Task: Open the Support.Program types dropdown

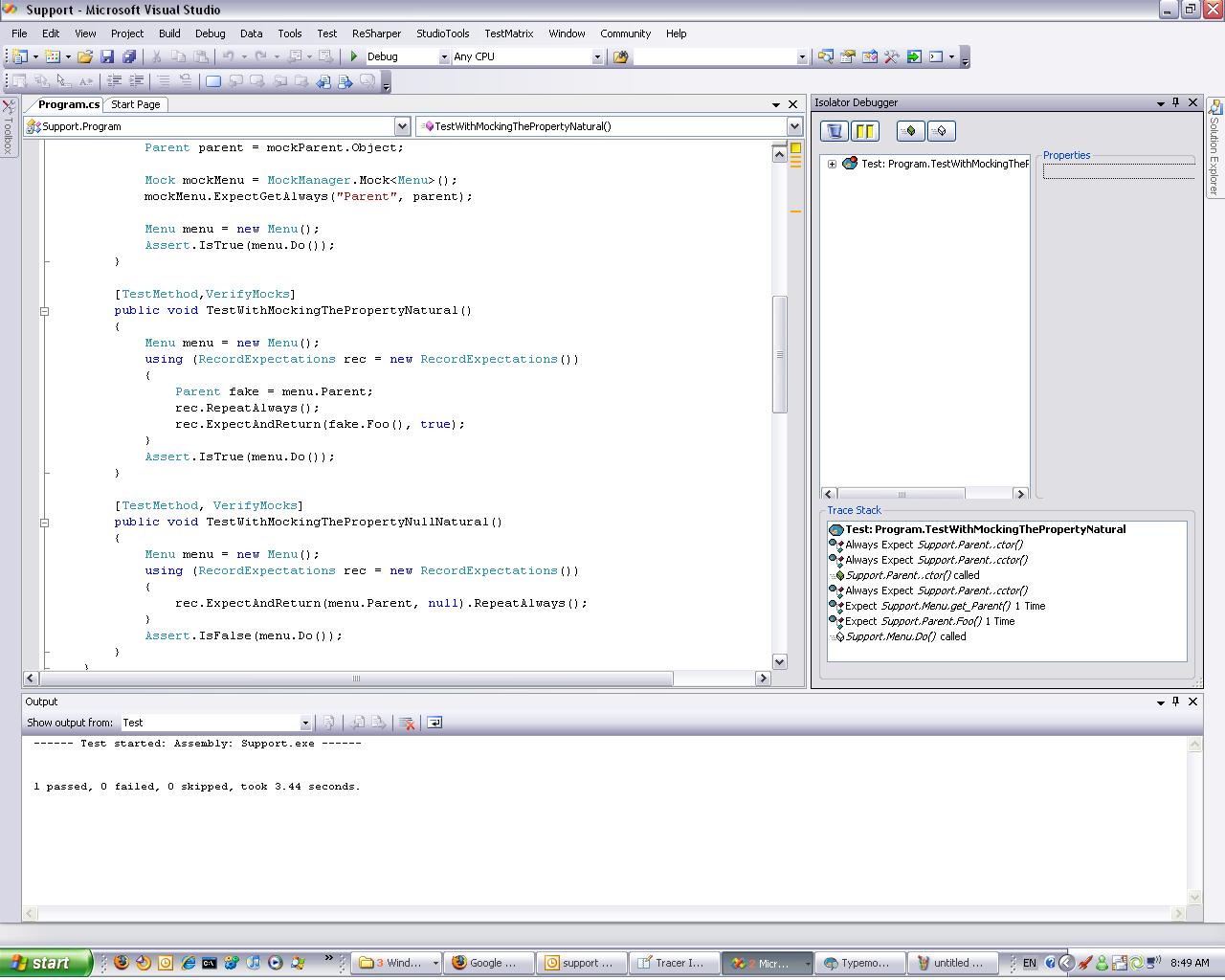Action: (x=403, y=126)
